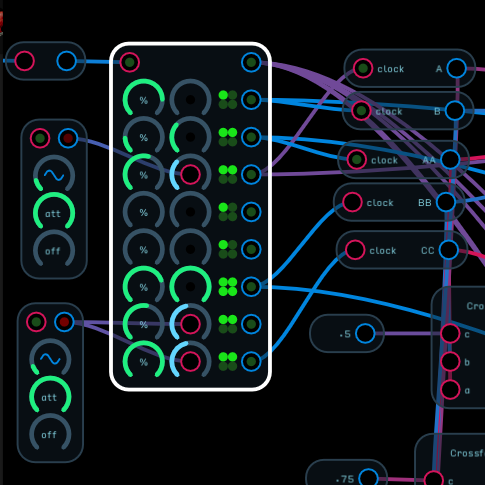Click the first row percent knob

(x=143, y=99)
